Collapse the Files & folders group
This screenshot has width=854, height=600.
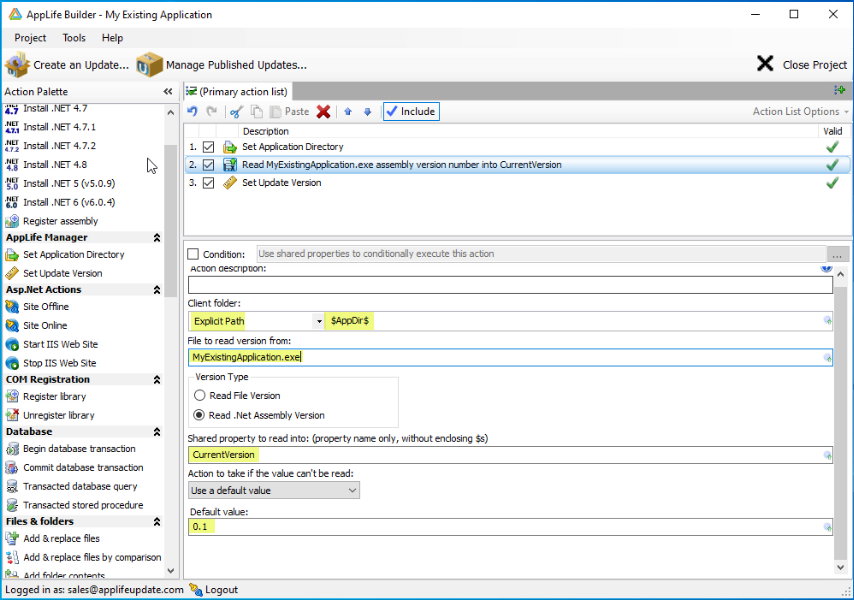pyautogui.click(x=157, y=522)
